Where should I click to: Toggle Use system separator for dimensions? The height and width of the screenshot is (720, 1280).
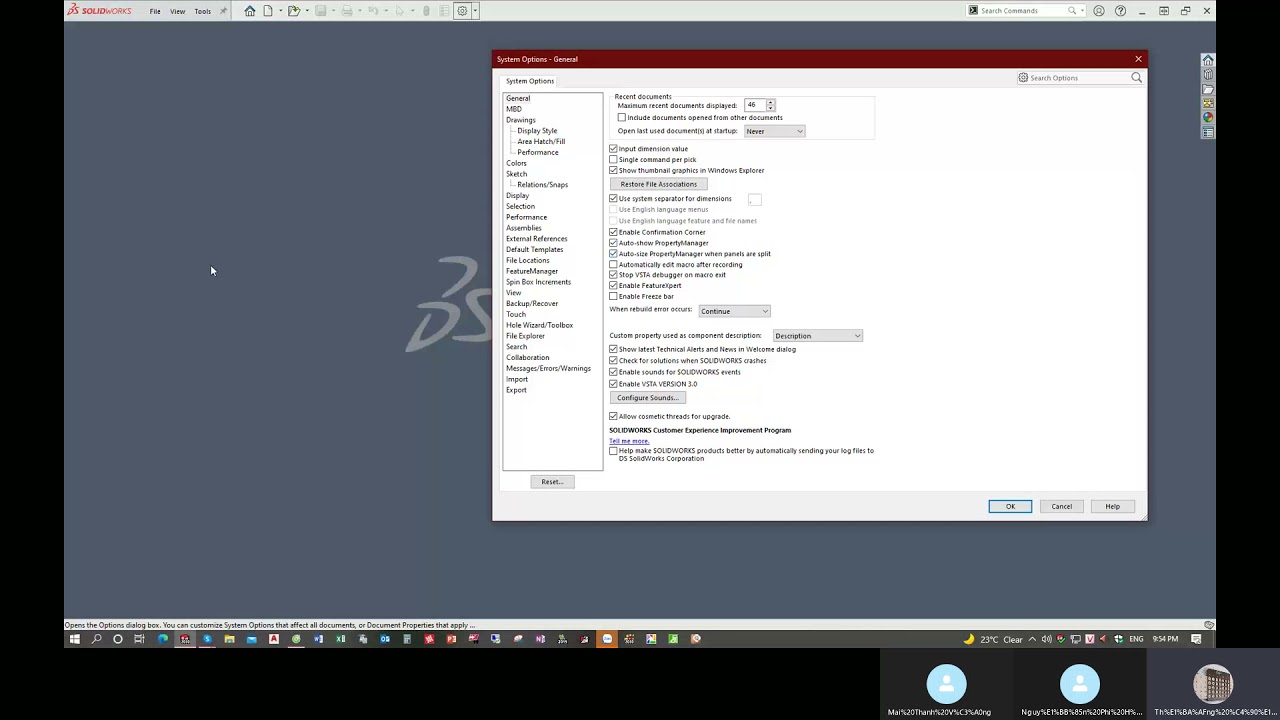tap(614, 199)
